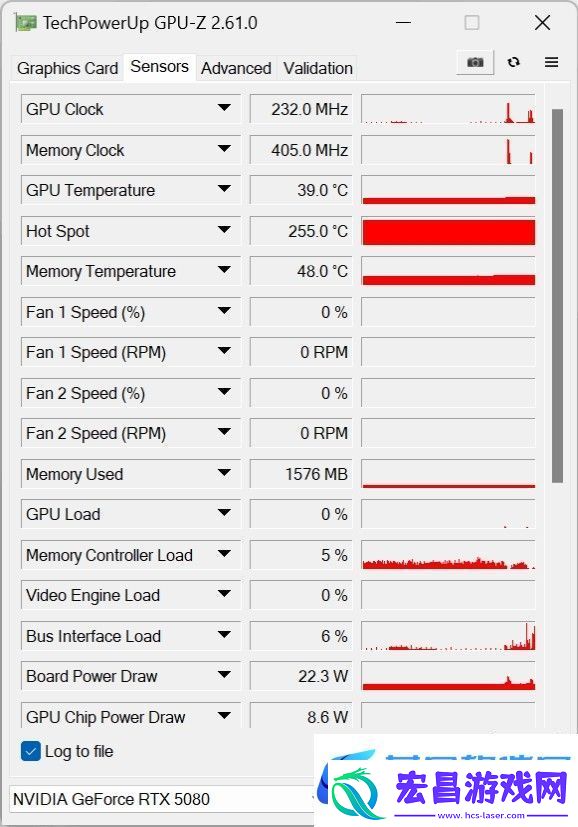Open the Memory Used dropdown arrow

tap(224, 473)
